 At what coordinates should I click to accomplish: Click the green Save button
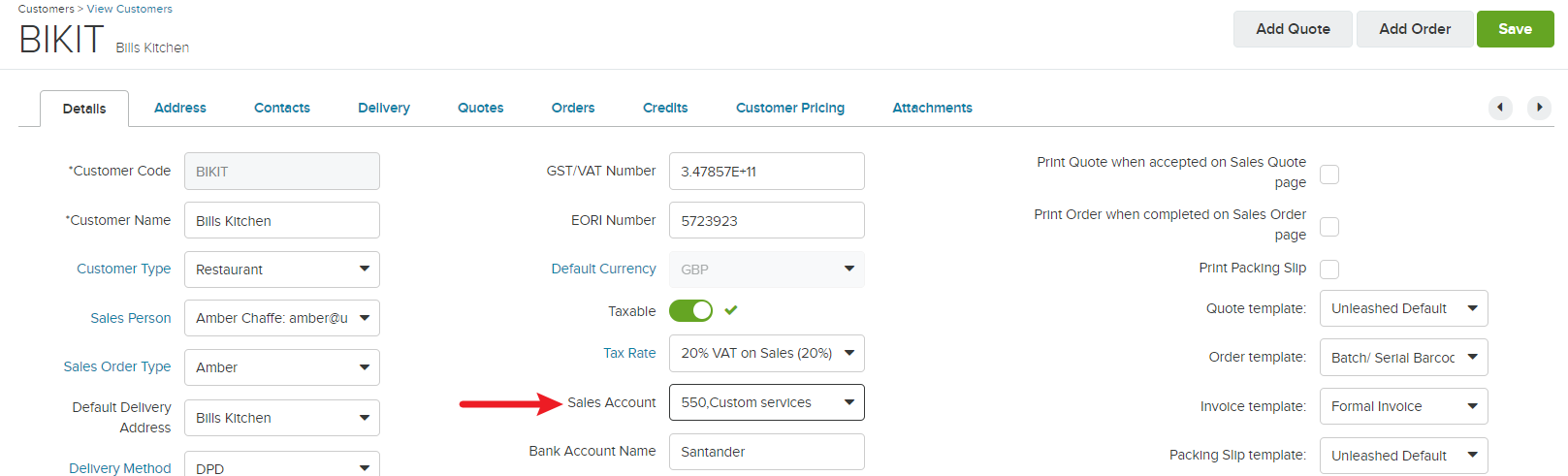(x=1515, y=29)
